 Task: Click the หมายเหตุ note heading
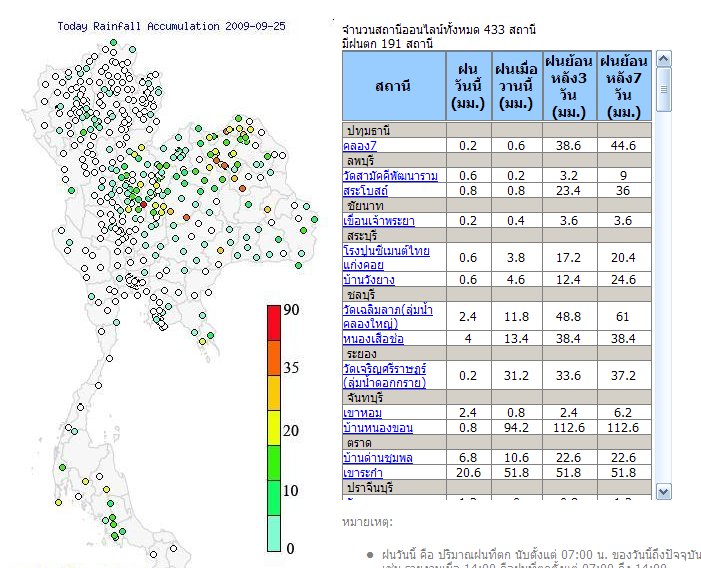click(x=367, y=522)
